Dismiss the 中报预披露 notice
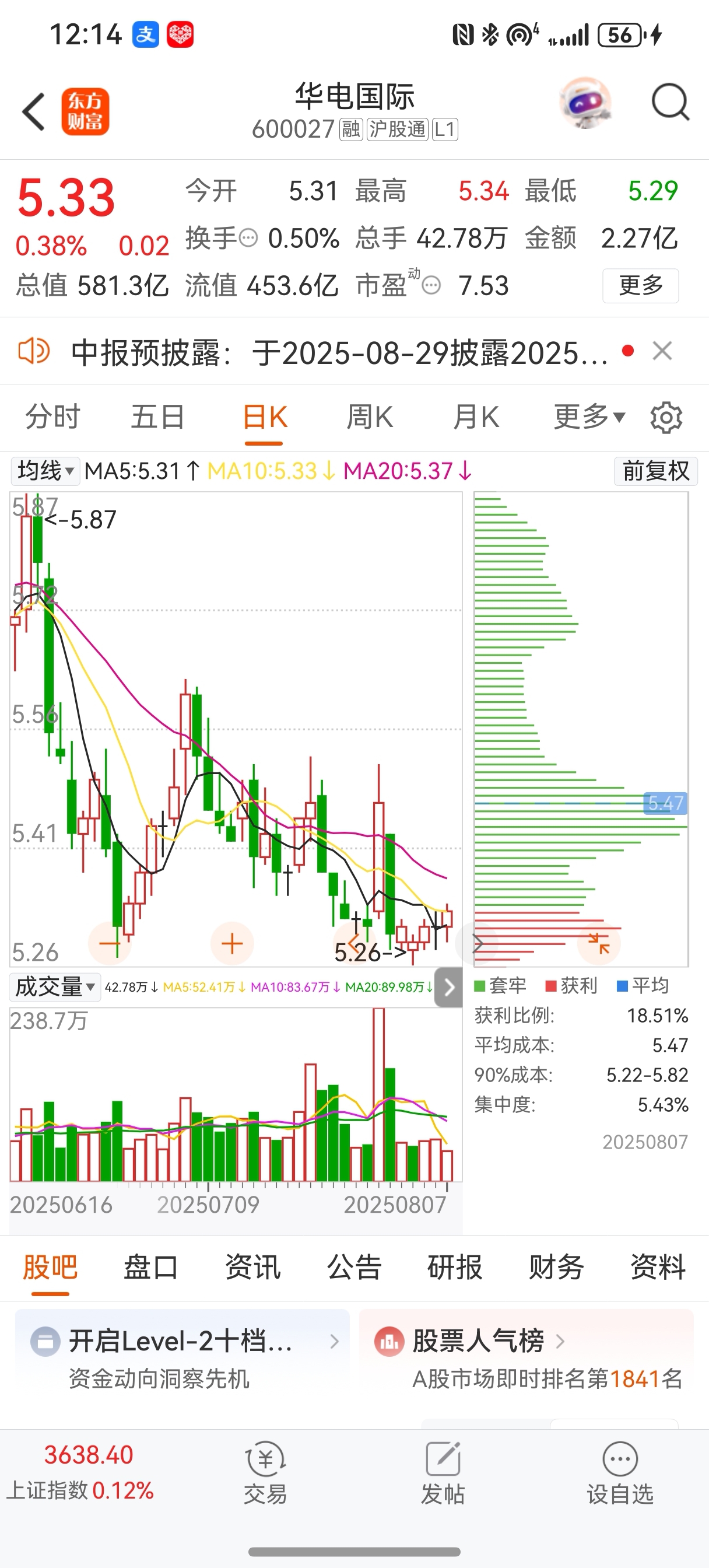The image size is (709, 1568). coord(662,351)
